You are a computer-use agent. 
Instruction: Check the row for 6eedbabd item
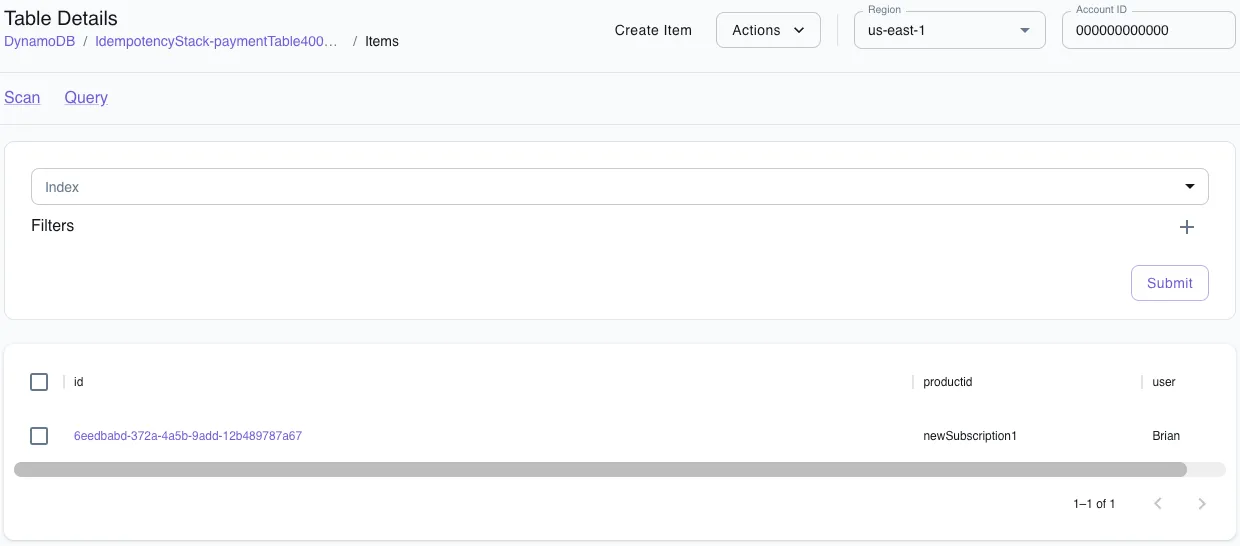(39, 436)
